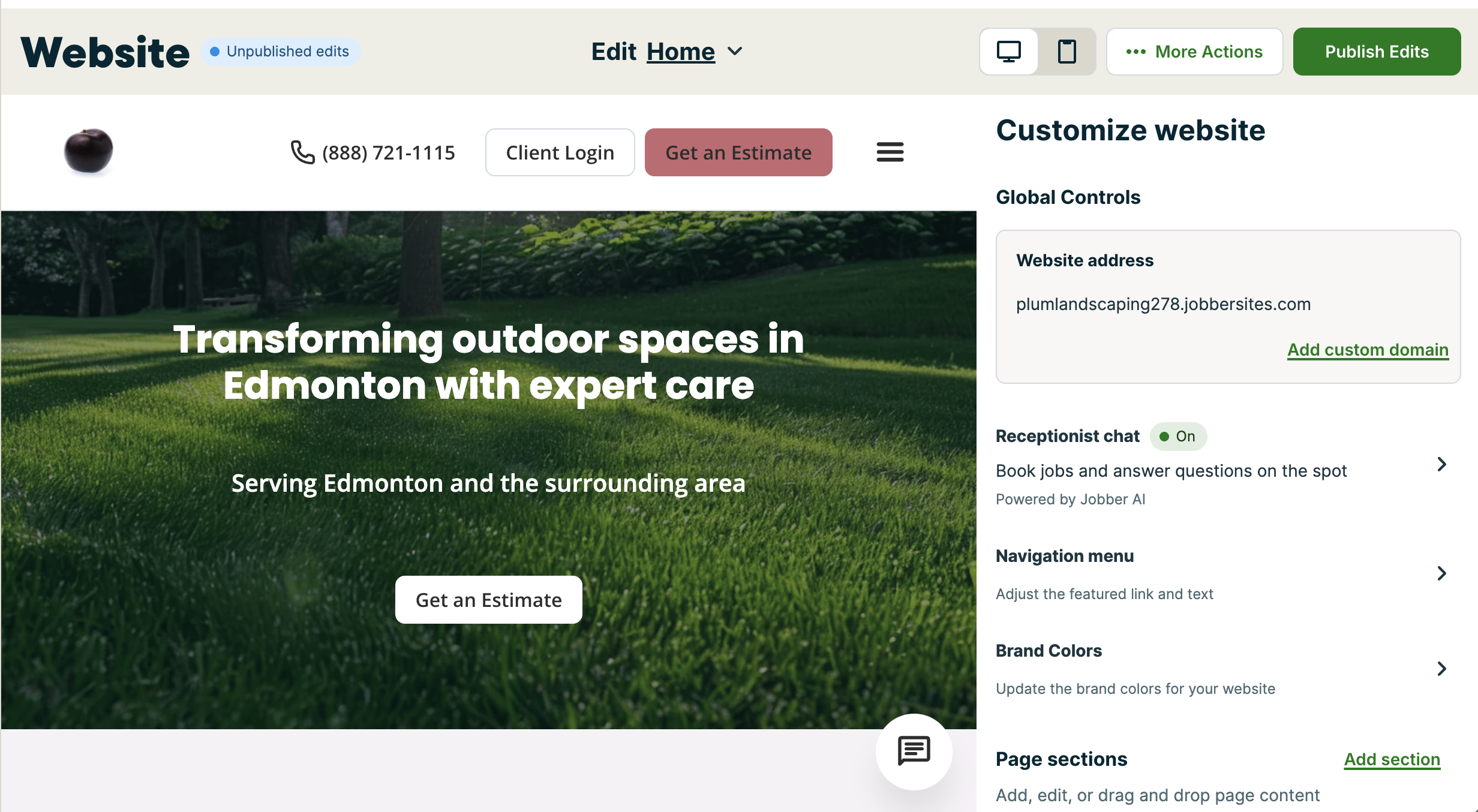The height and width of the screenshot is (812, 1478).
Task: Switch to mobile preview mode
Action: coord(1067,52)
